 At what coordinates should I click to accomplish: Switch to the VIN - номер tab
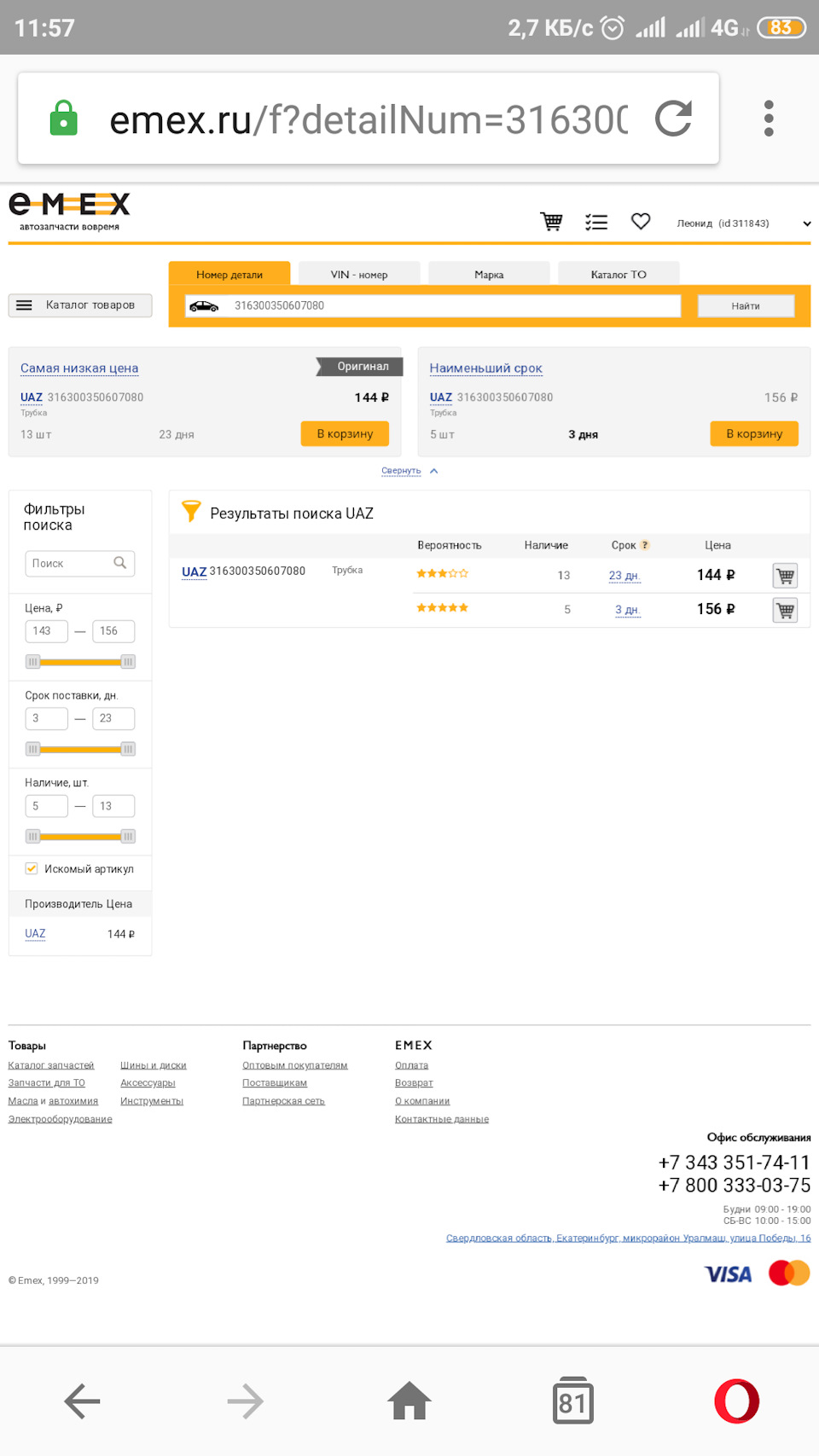pyautogui.click(x=359, y=275)
